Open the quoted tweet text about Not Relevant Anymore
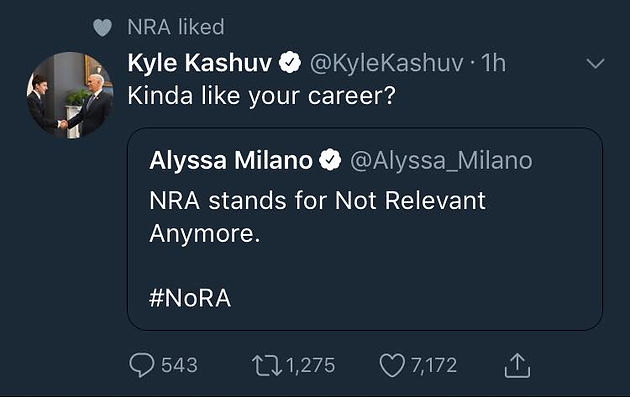 [317, 217]
